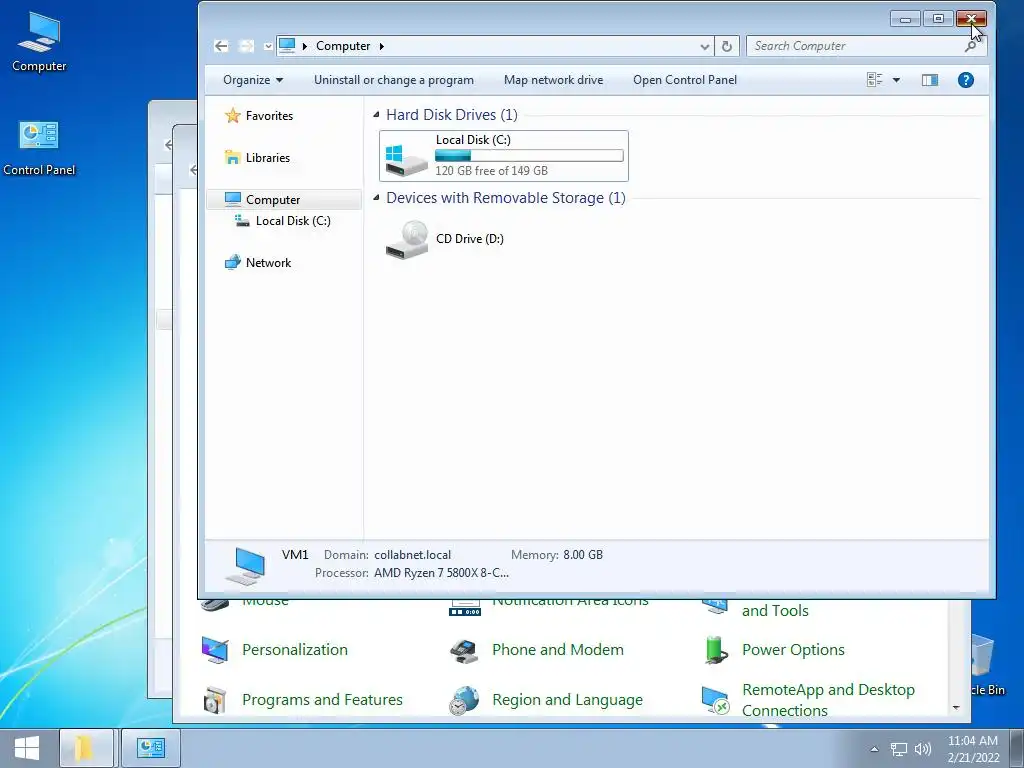Image resolution: width=1024 pixels, height=768 pixels.
Task: Open the Computer desktop icon
Action: (x=39, y=42)
